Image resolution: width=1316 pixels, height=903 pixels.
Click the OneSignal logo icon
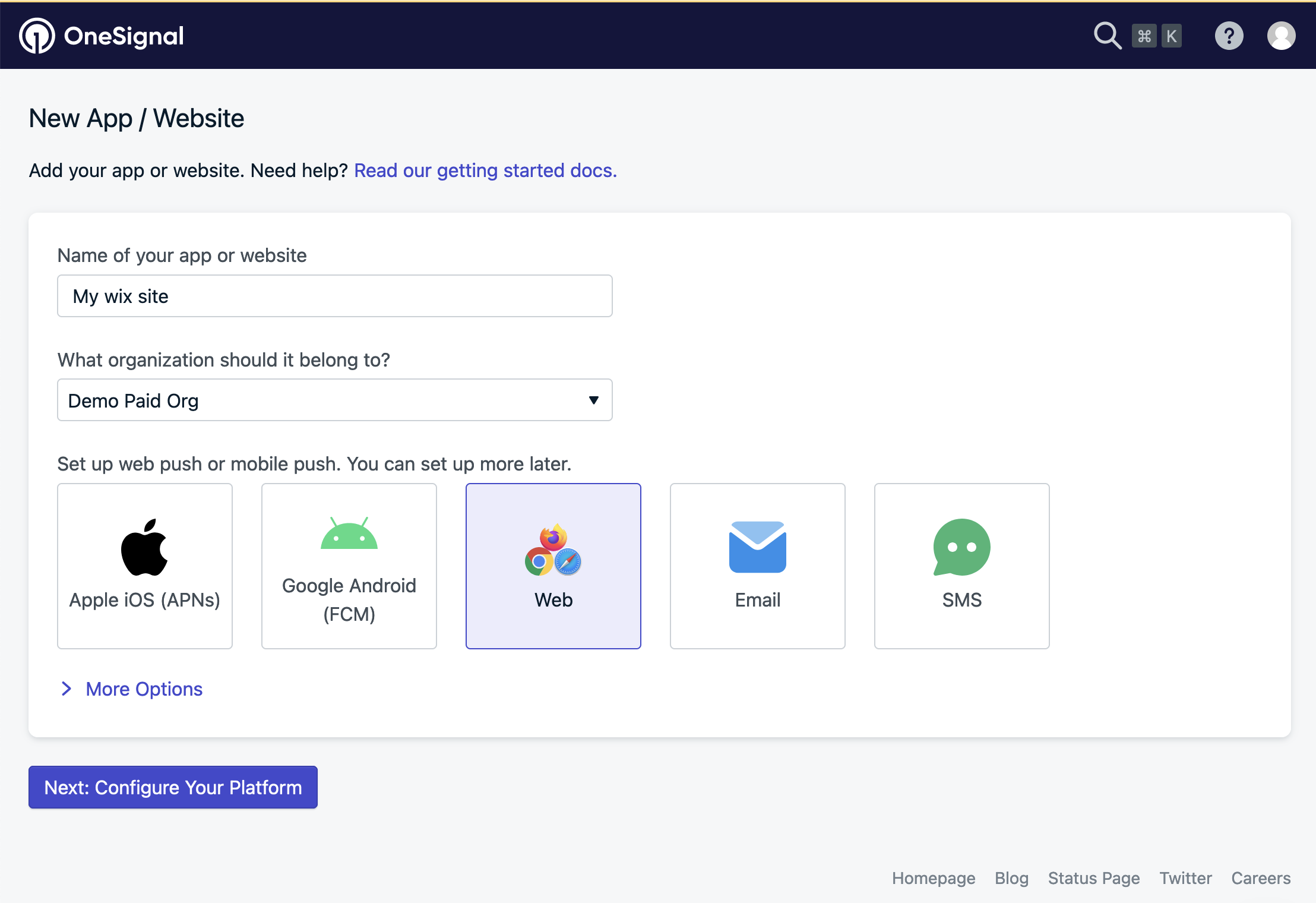pos(37,36)
